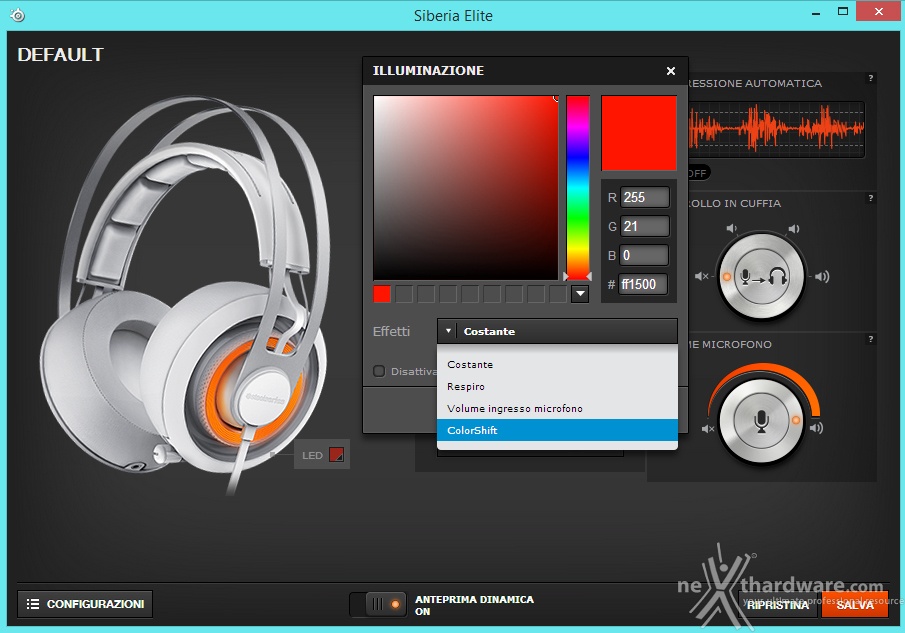Select Volume ingresso microfono option
Screen dimensions: 905x633
click(x=557, y=409)
